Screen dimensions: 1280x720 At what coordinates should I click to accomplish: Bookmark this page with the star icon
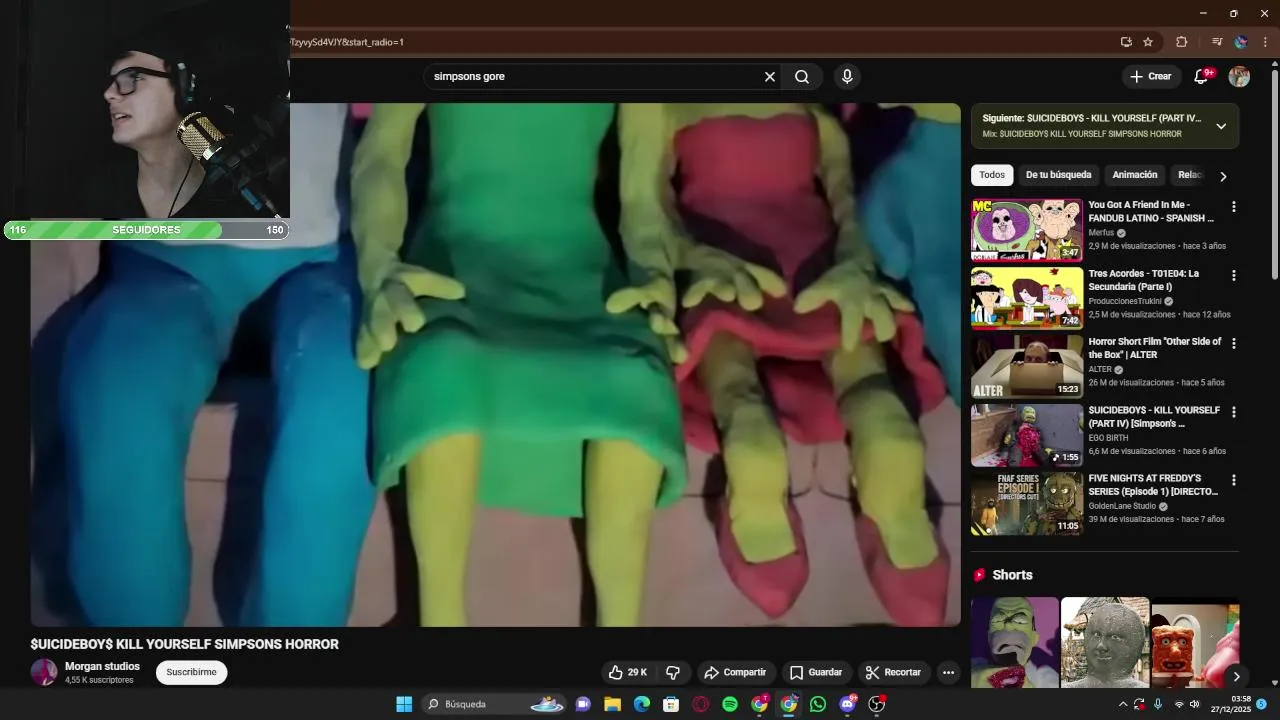coord(1148,42)
